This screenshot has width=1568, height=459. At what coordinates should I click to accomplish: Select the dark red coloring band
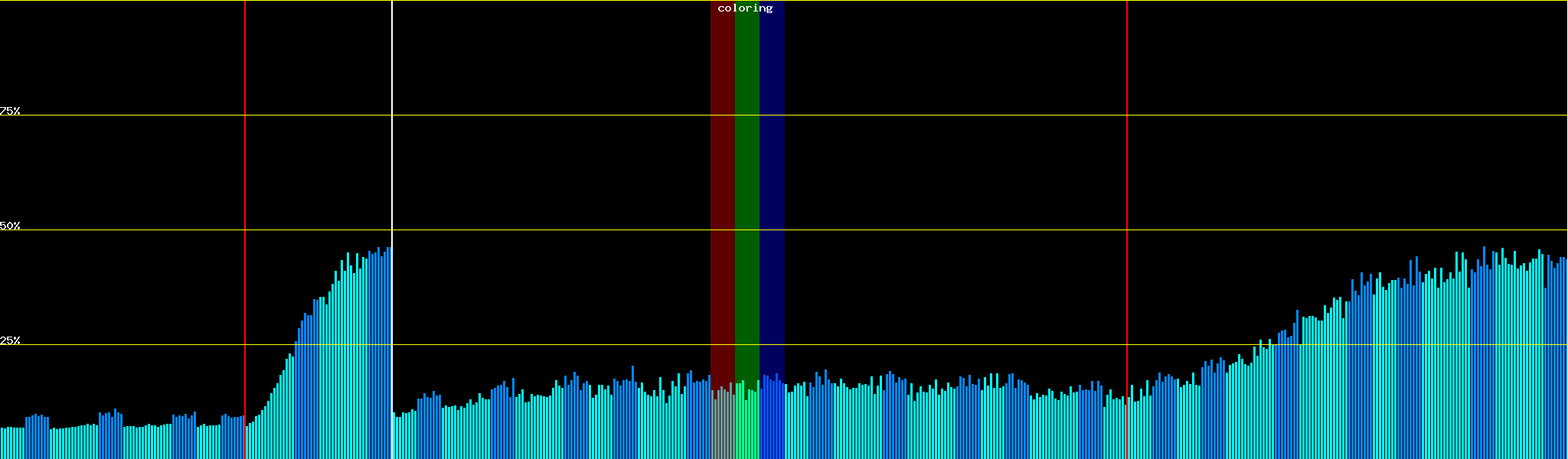[x=722, y=191]
